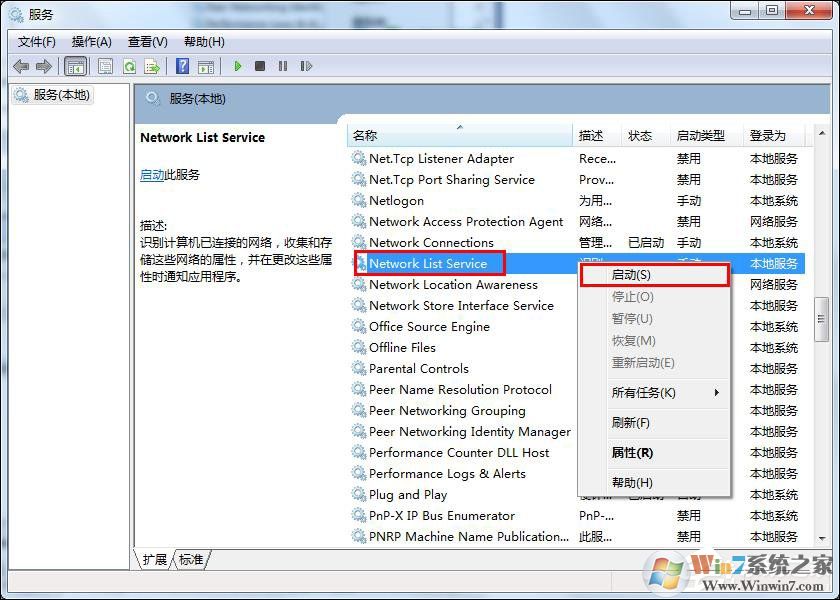Open the 查看 menu
Viewport: 840px width, 600px height.
pyautogui.click(x=146, y=41)
